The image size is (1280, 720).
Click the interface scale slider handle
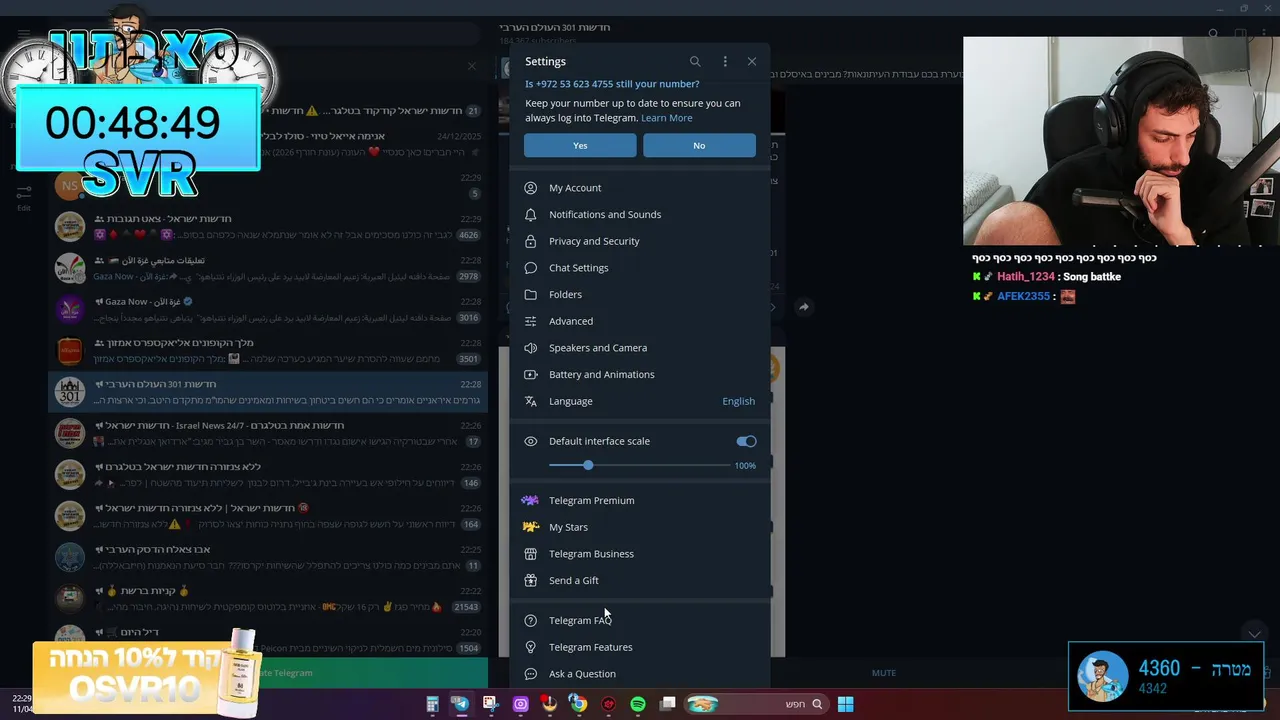pos(588,465)
